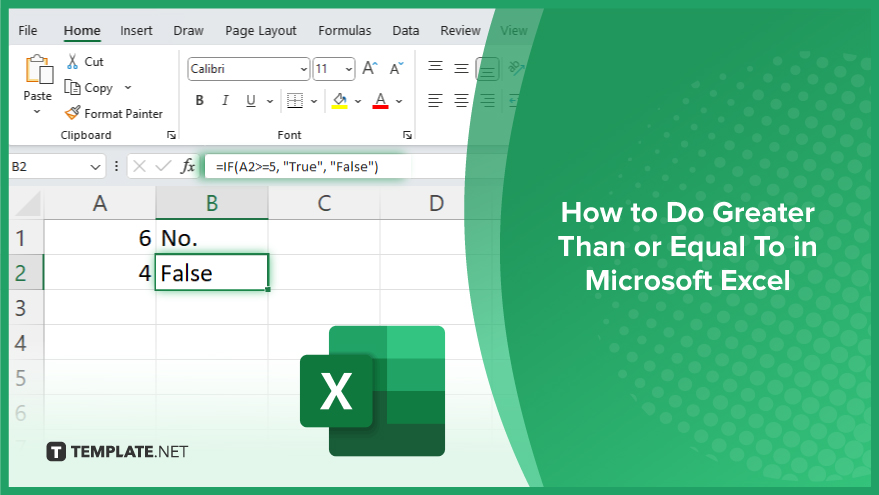Open the Paste options dropdown arrow
This screenshot has width=879, height=495.
[x=37, y=112]
